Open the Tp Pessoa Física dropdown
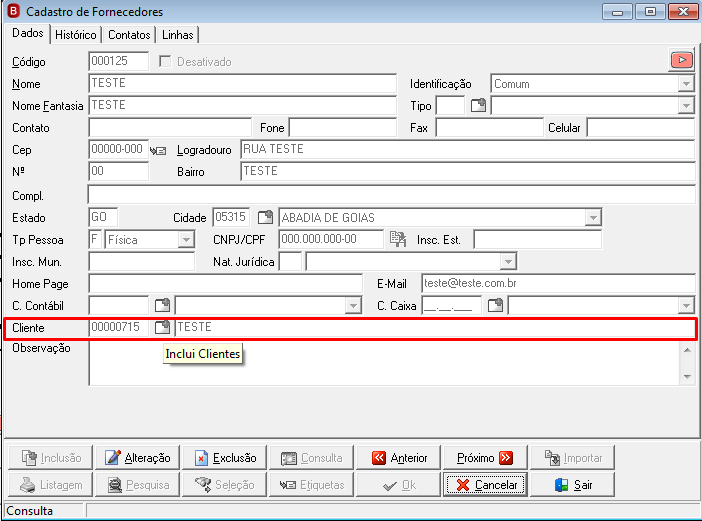 (186, 240)
